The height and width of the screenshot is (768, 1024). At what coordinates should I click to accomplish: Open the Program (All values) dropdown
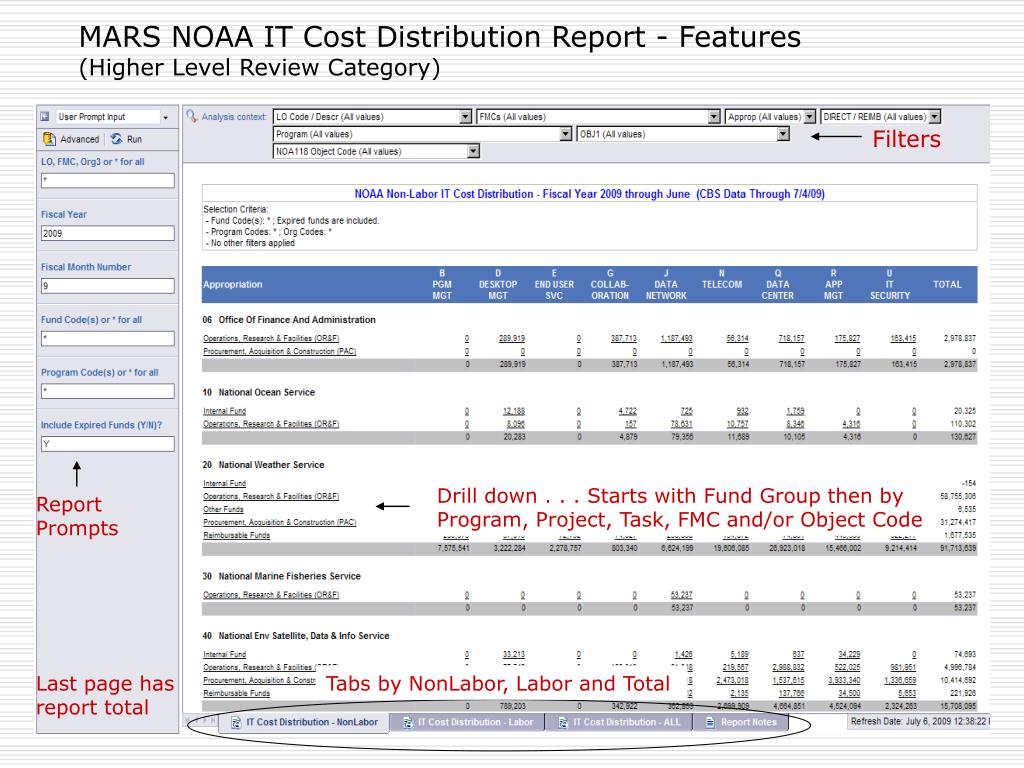pyautogui.click(x=566, y=135)
